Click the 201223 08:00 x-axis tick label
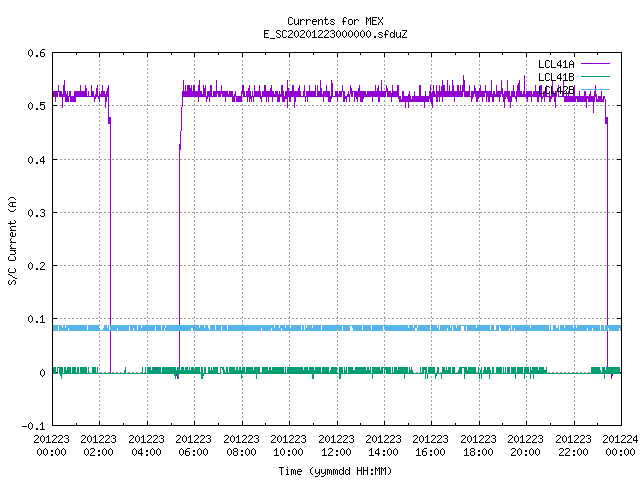 click(x=241, y=445)
